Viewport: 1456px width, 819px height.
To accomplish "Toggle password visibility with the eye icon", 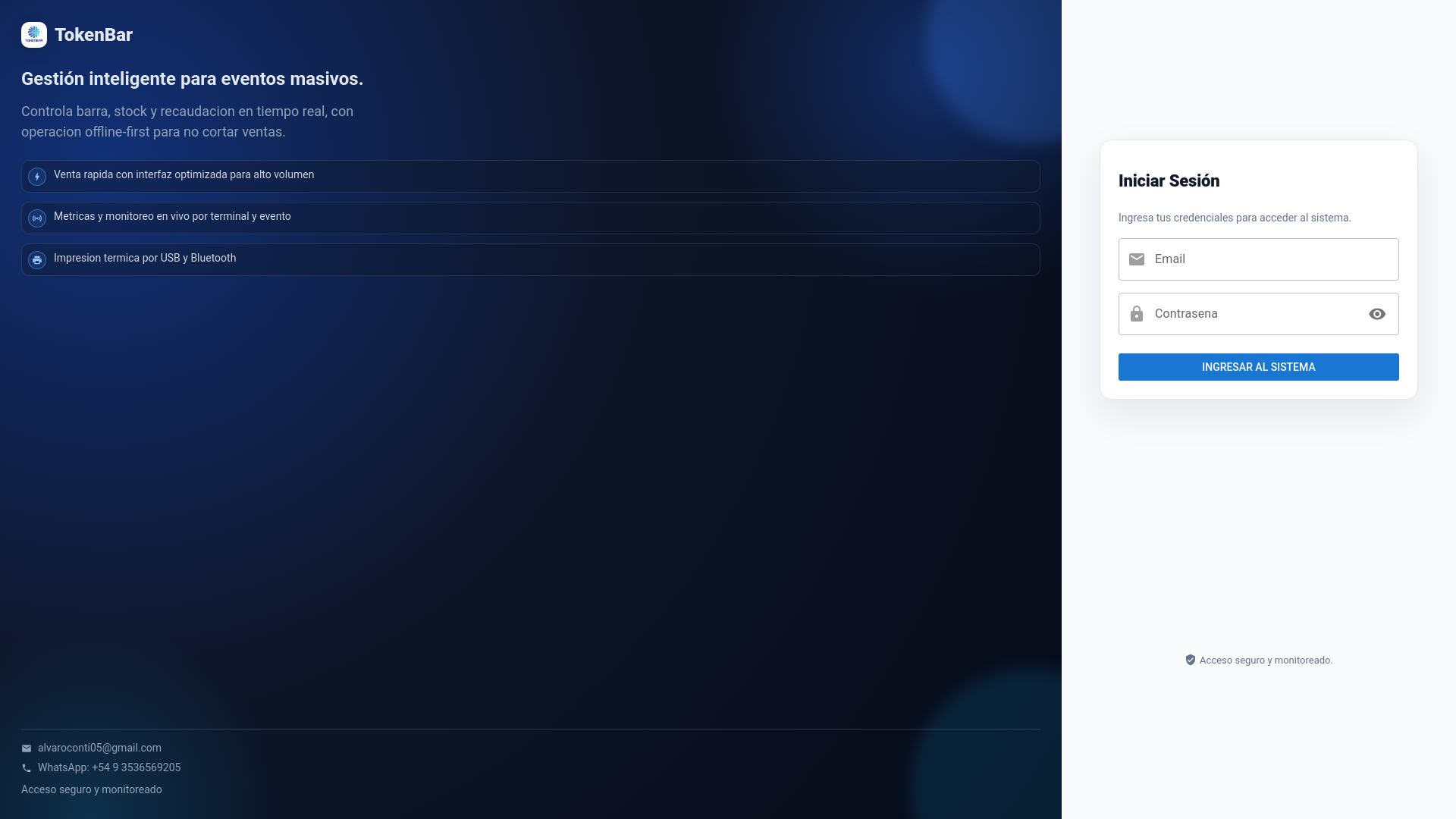I will point(1377,314).
